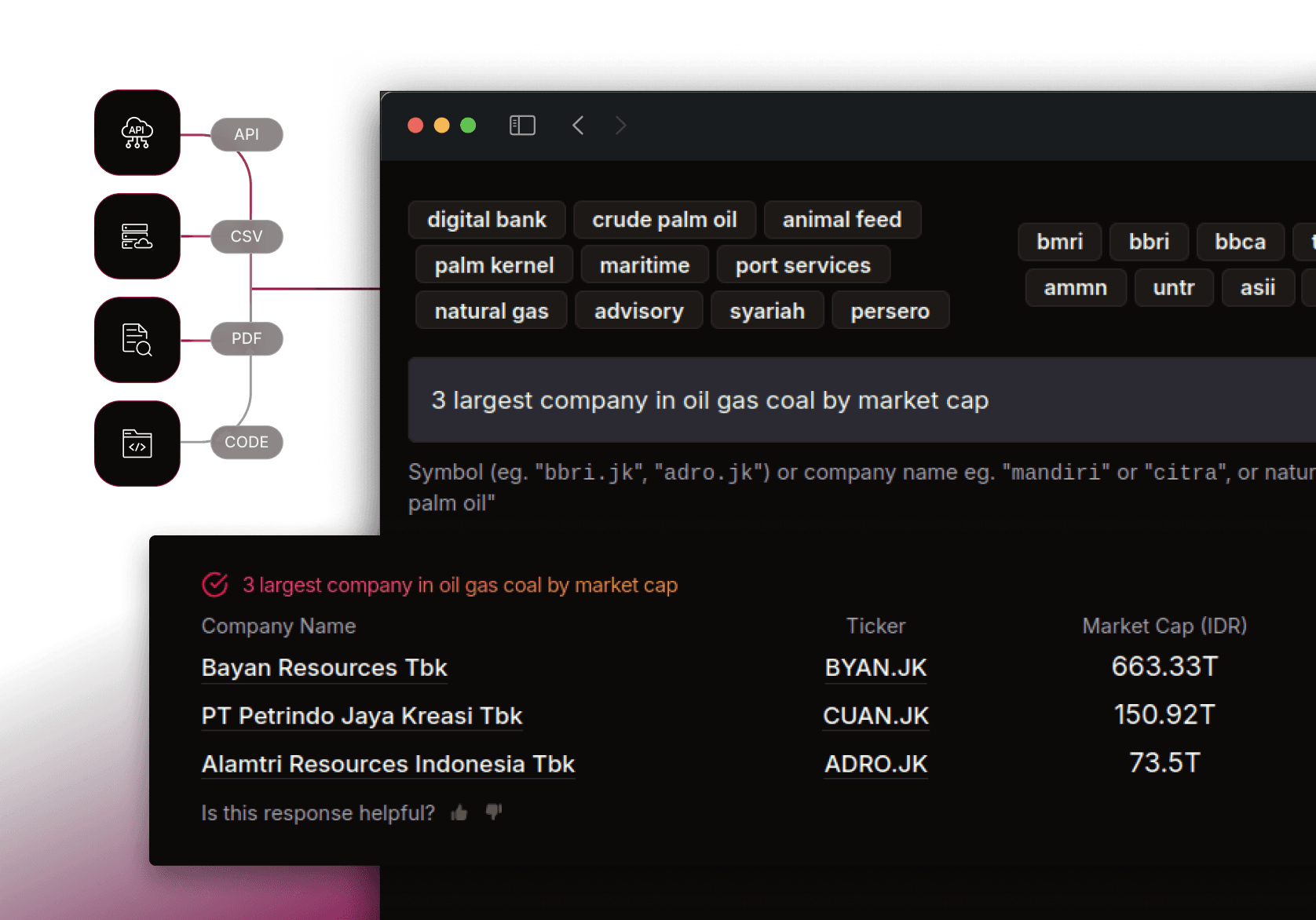
Task: Pick the ammn ticker chip
Action: pyautogui.click(x=1076, y=287)
